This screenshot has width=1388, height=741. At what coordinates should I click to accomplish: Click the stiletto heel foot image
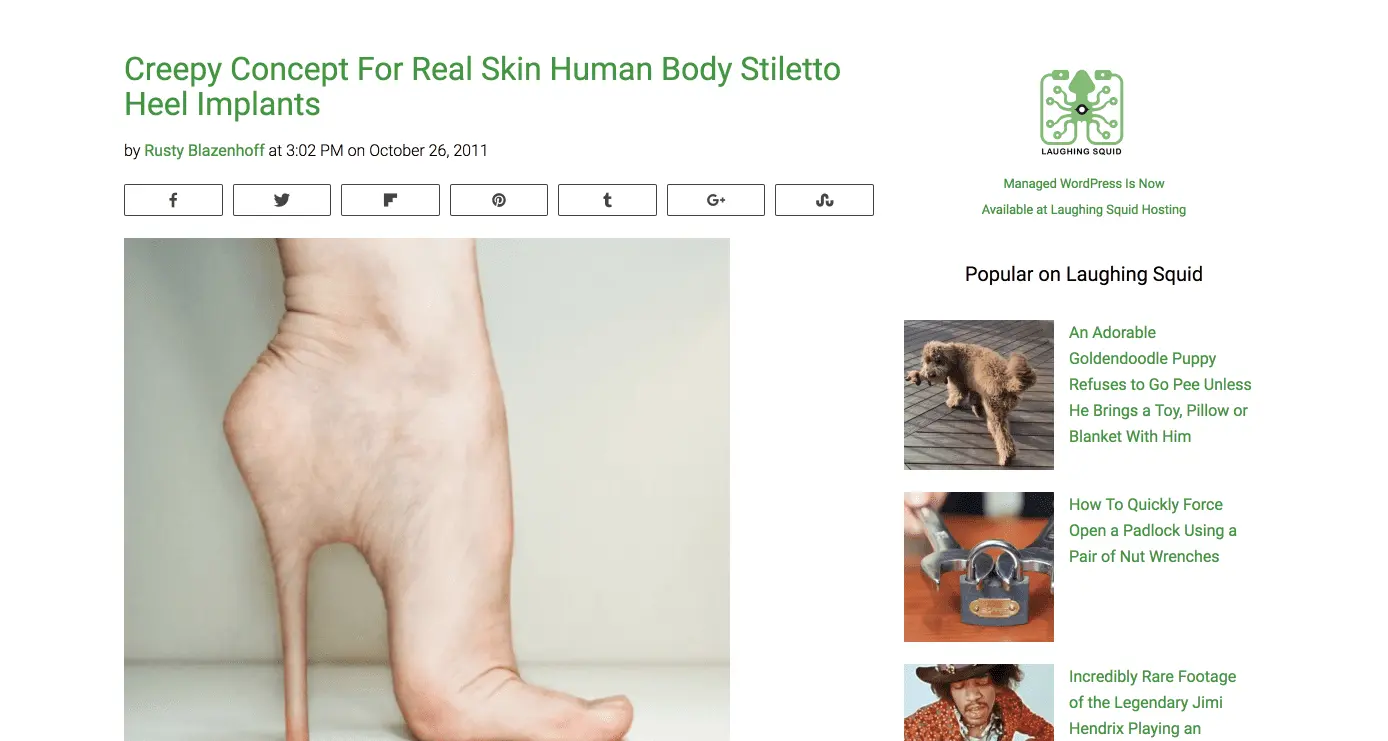click(427, 489)
